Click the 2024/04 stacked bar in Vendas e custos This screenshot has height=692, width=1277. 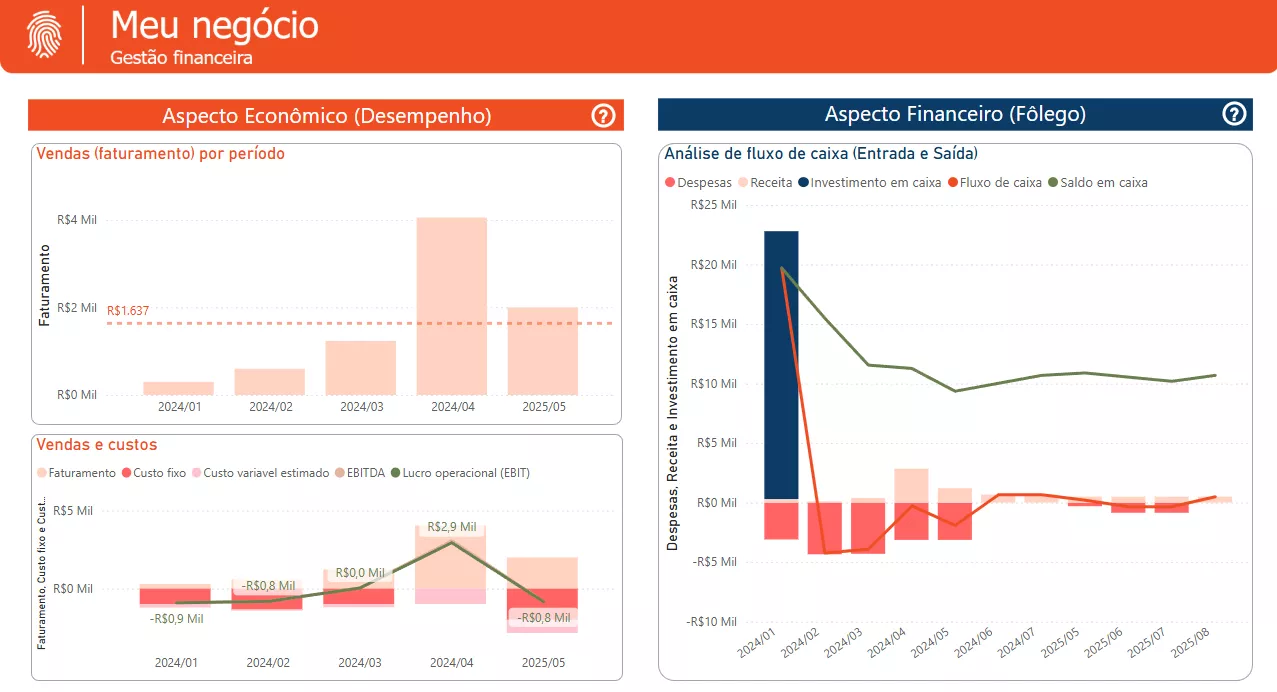pos(452,564)
